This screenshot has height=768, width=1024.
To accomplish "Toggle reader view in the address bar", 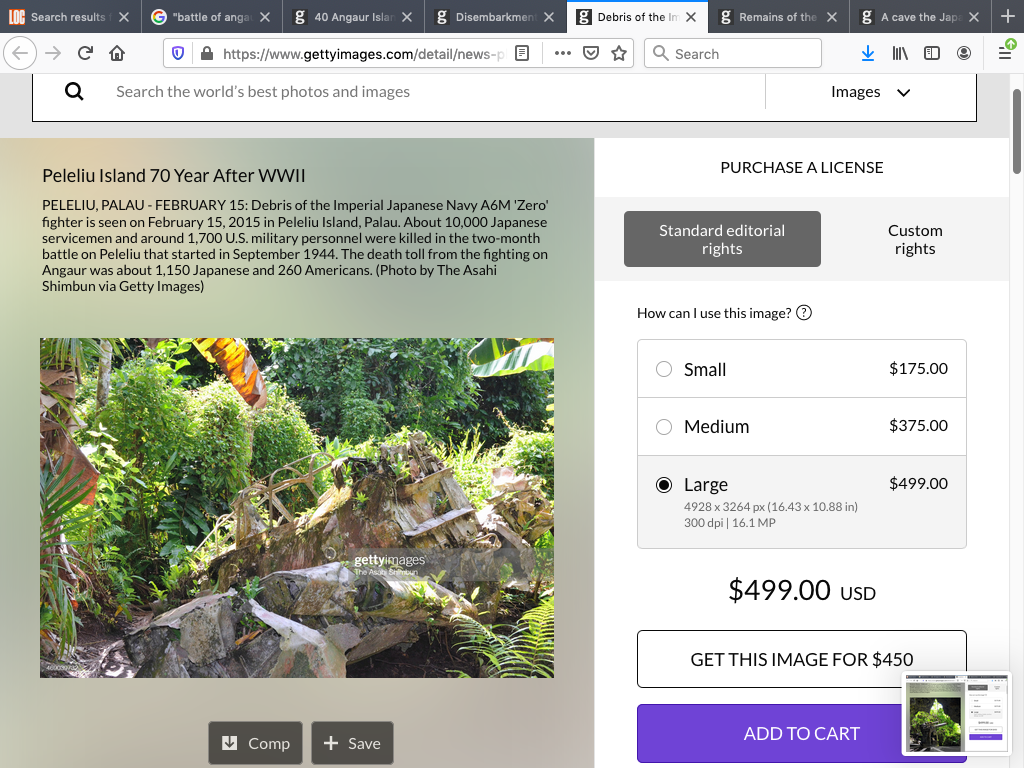I will tap(521, 54).
